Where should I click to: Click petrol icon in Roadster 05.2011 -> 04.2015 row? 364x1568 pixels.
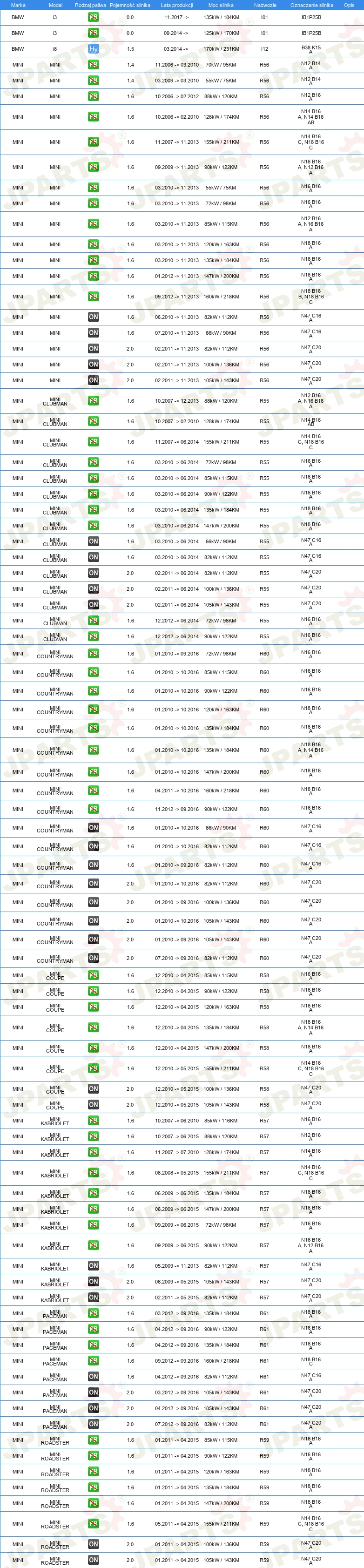(x=93, y=1524)
